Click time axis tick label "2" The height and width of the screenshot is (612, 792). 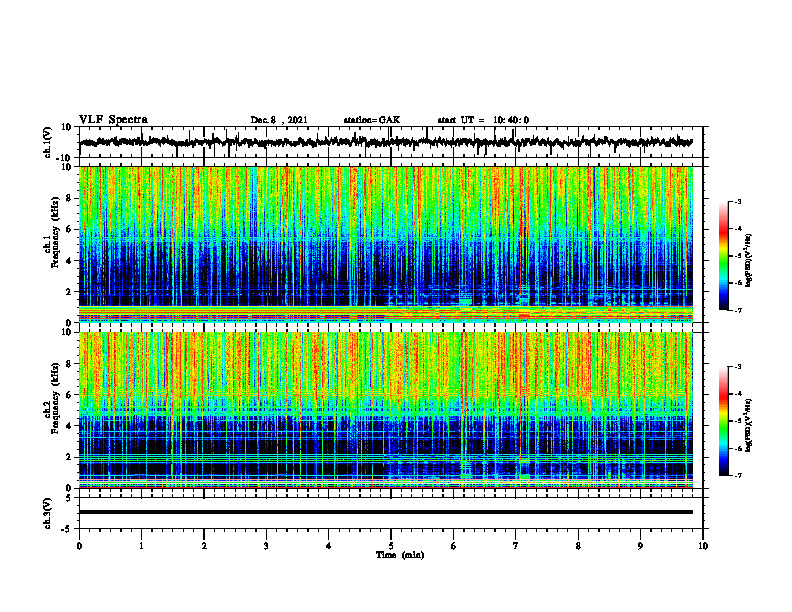204,546
